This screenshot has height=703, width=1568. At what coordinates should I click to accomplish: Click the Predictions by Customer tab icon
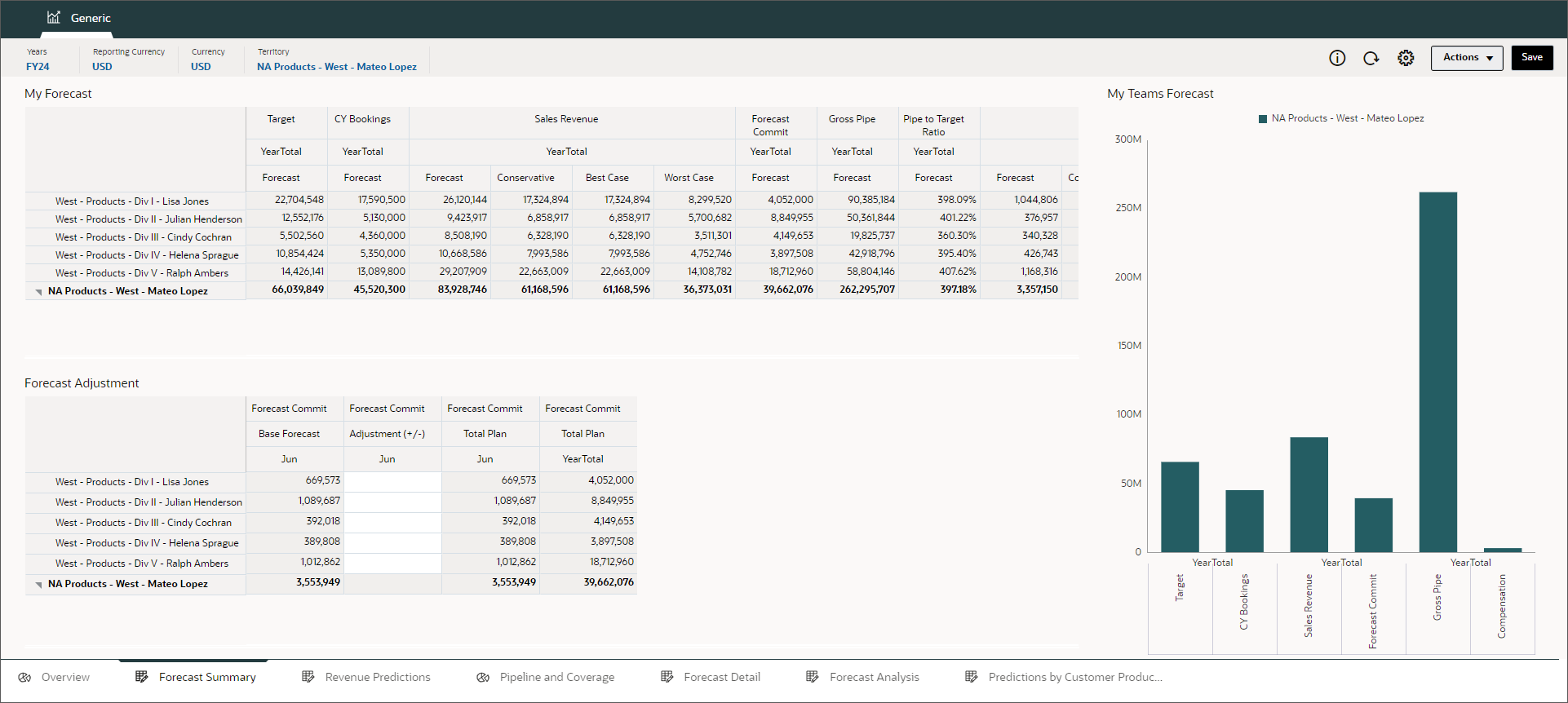pos(972,677)
